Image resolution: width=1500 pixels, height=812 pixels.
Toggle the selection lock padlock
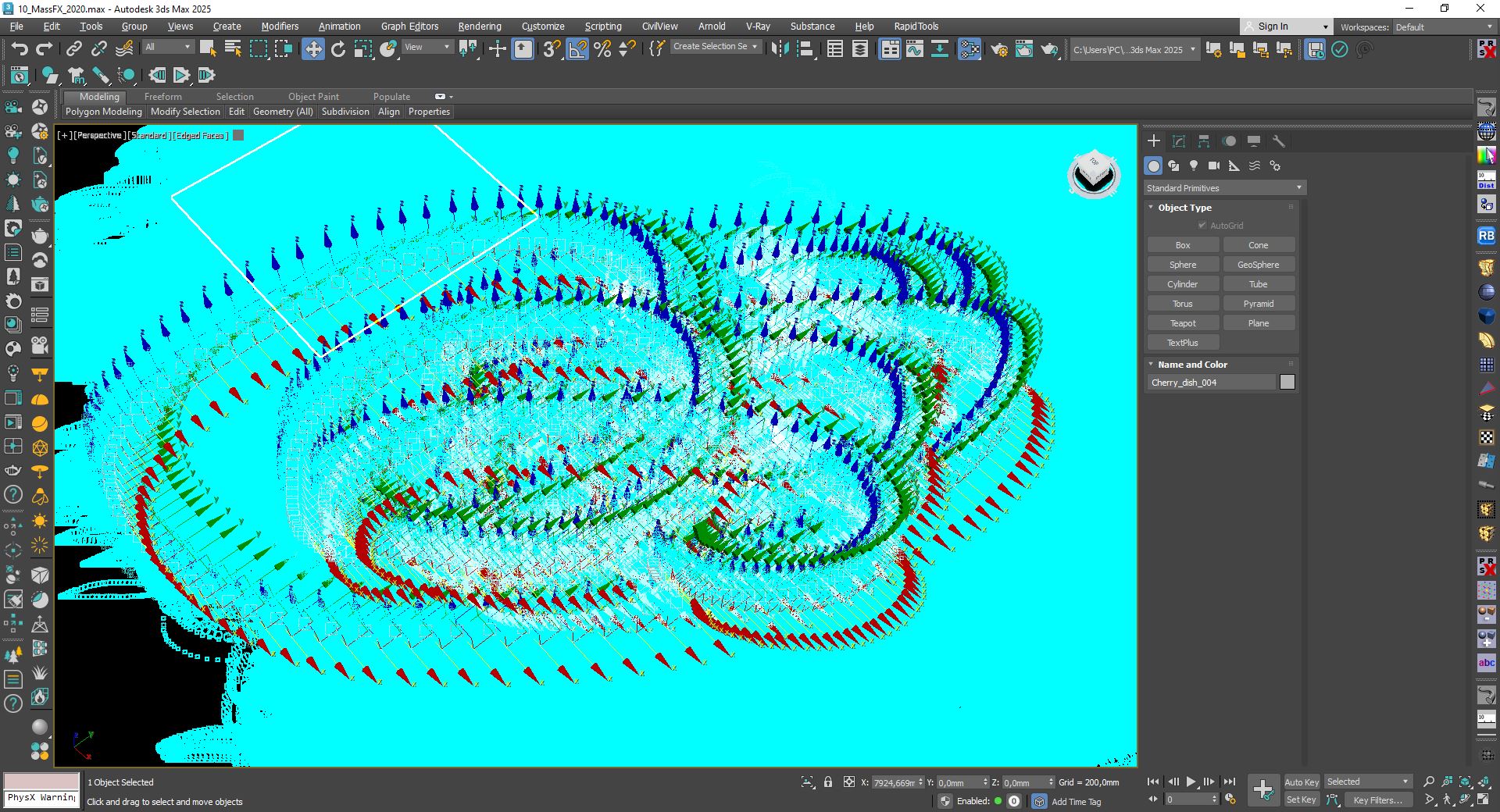click(828, 782)
